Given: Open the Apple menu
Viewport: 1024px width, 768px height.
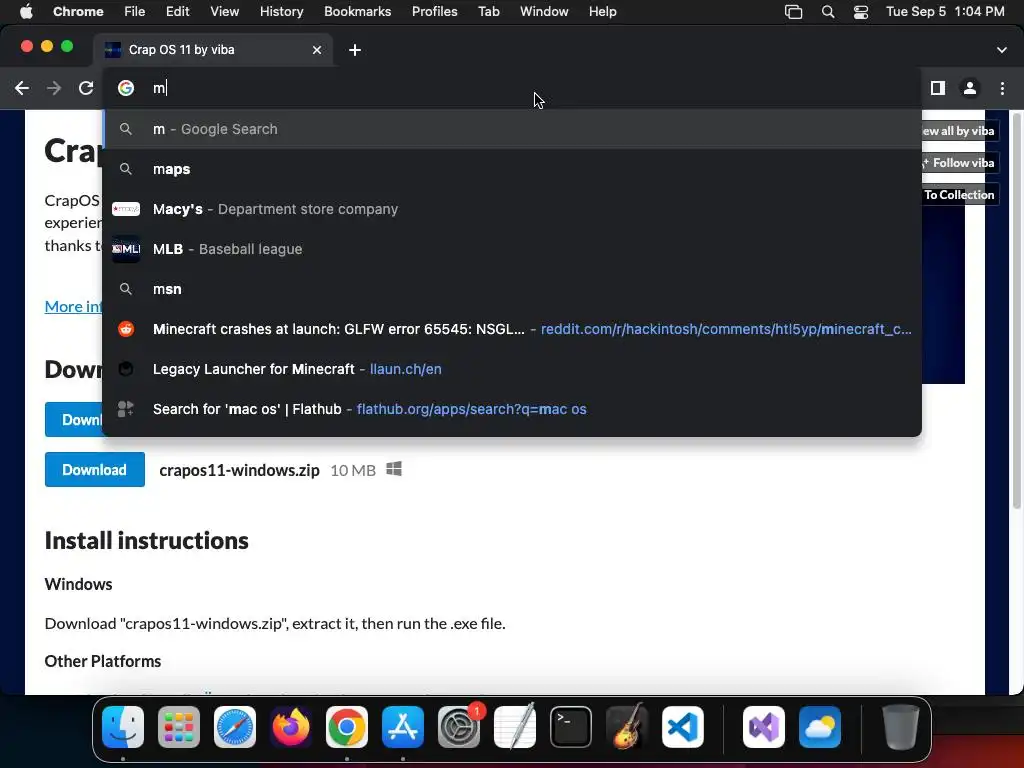Looking at the screenshot, I should [x=26, y=12].
